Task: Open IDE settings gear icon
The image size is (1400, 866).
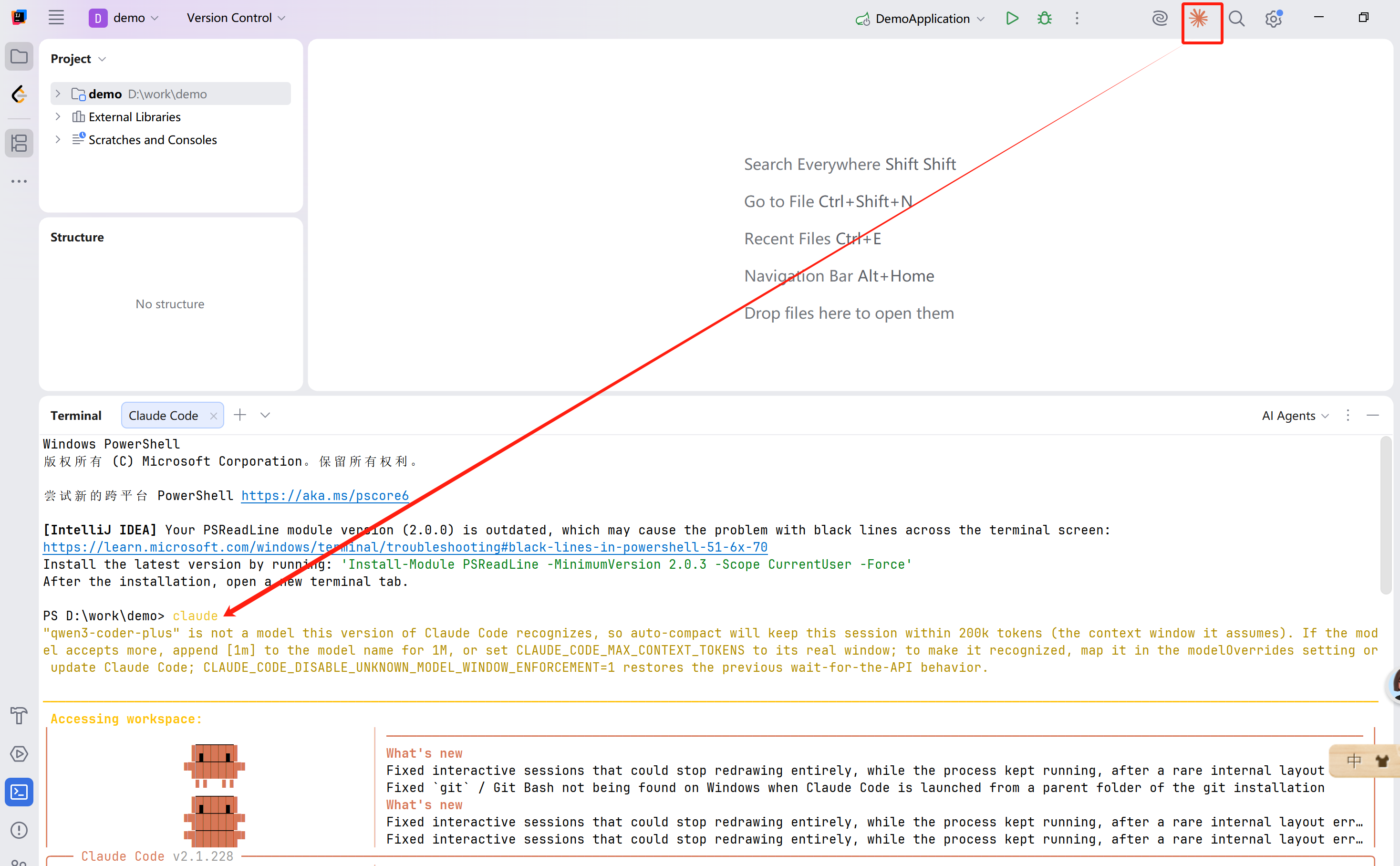Action: [1274, 18]
